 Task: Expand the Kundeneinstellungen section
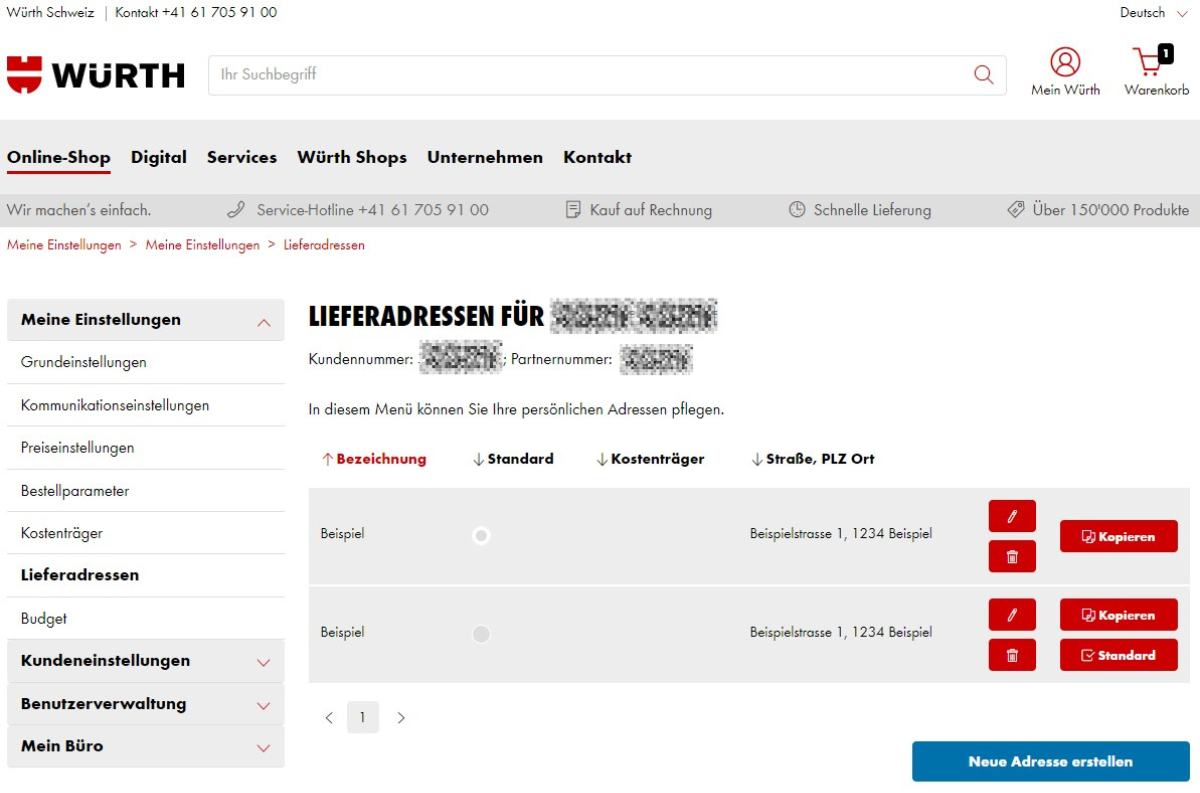click(x=146, y=661)
